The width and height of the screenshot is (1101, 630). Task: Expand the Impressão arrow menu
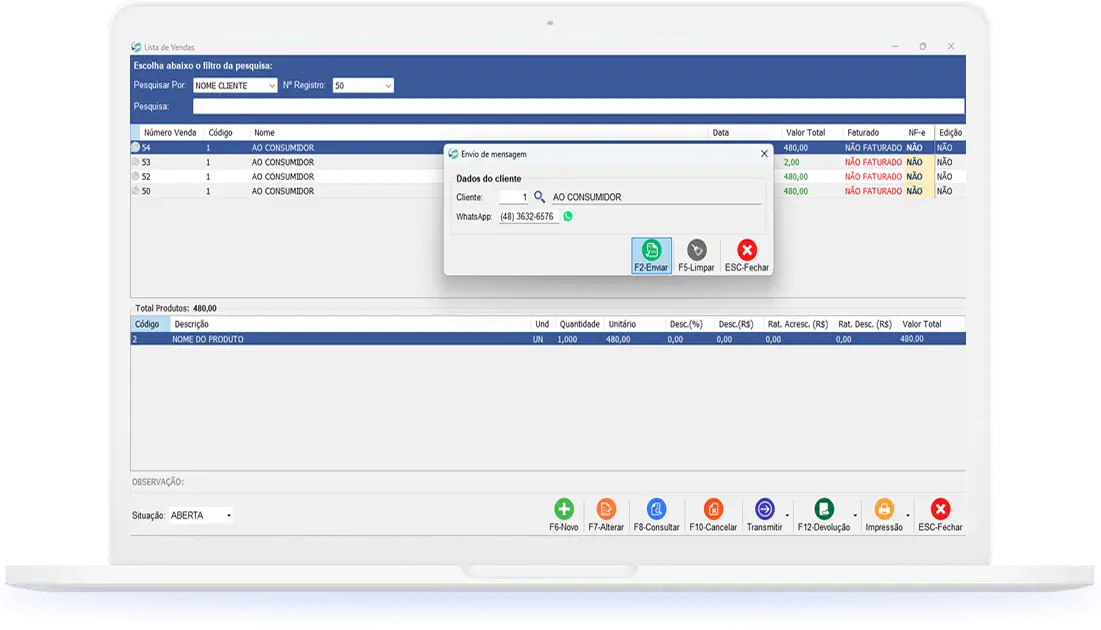tap(908, 516)
